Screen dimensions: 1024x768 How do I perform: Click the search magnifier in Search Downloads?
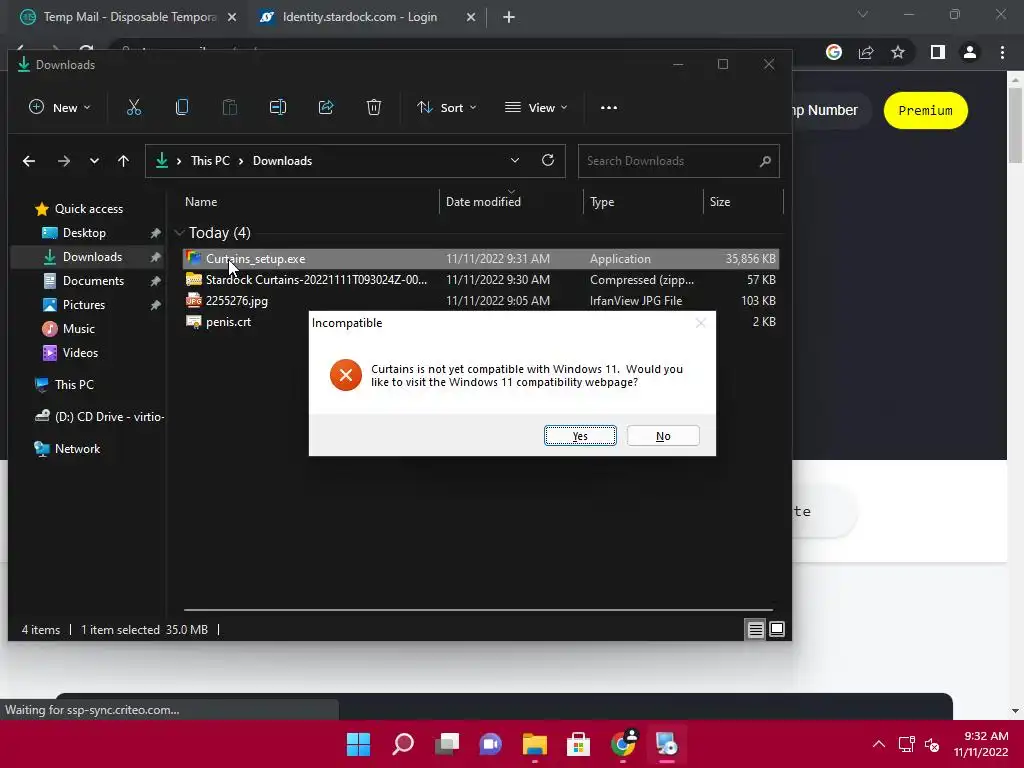point(765,161)
